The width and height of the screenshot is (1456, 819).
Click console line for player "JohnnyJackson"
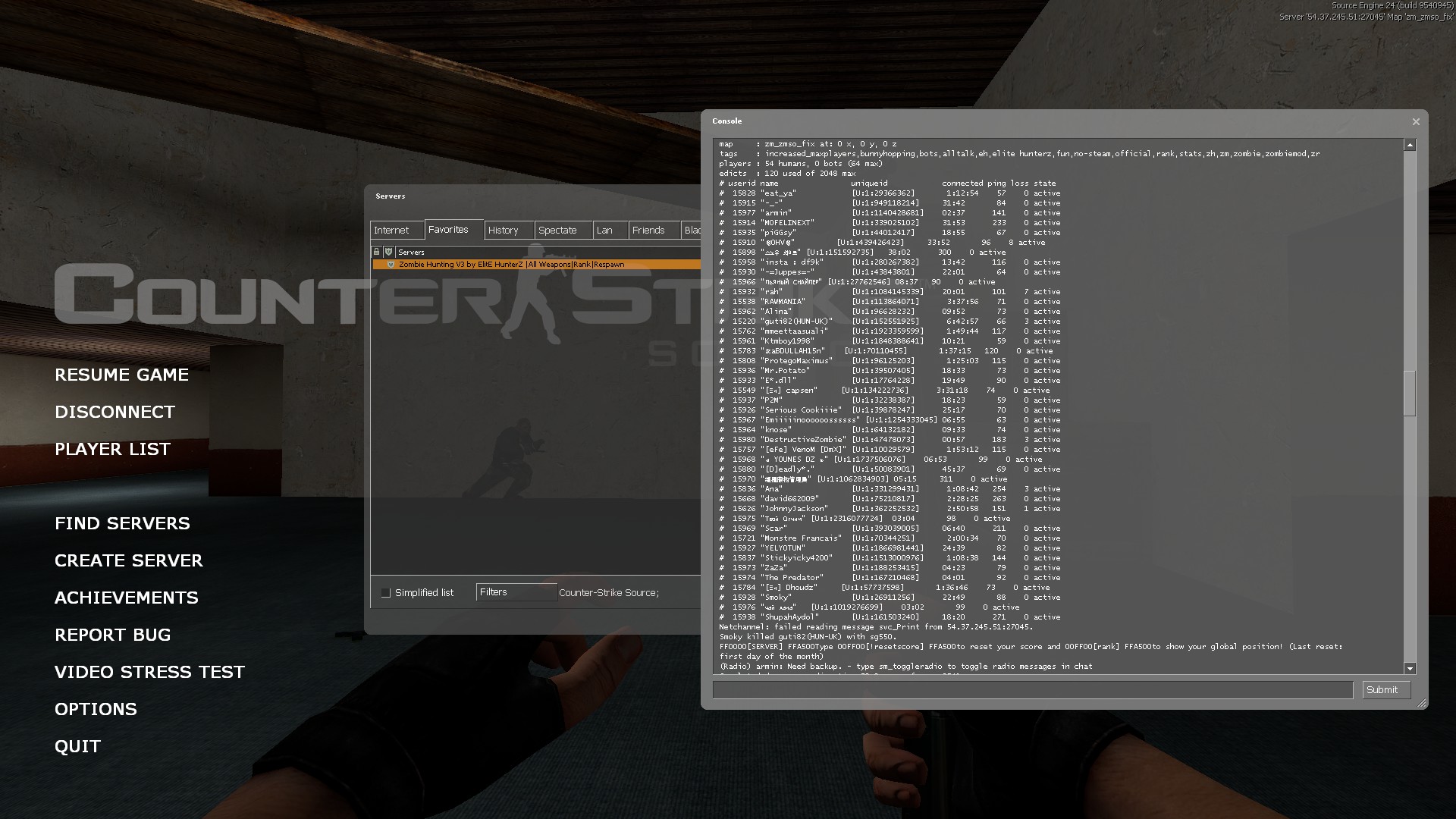click(x=890, y=509)
